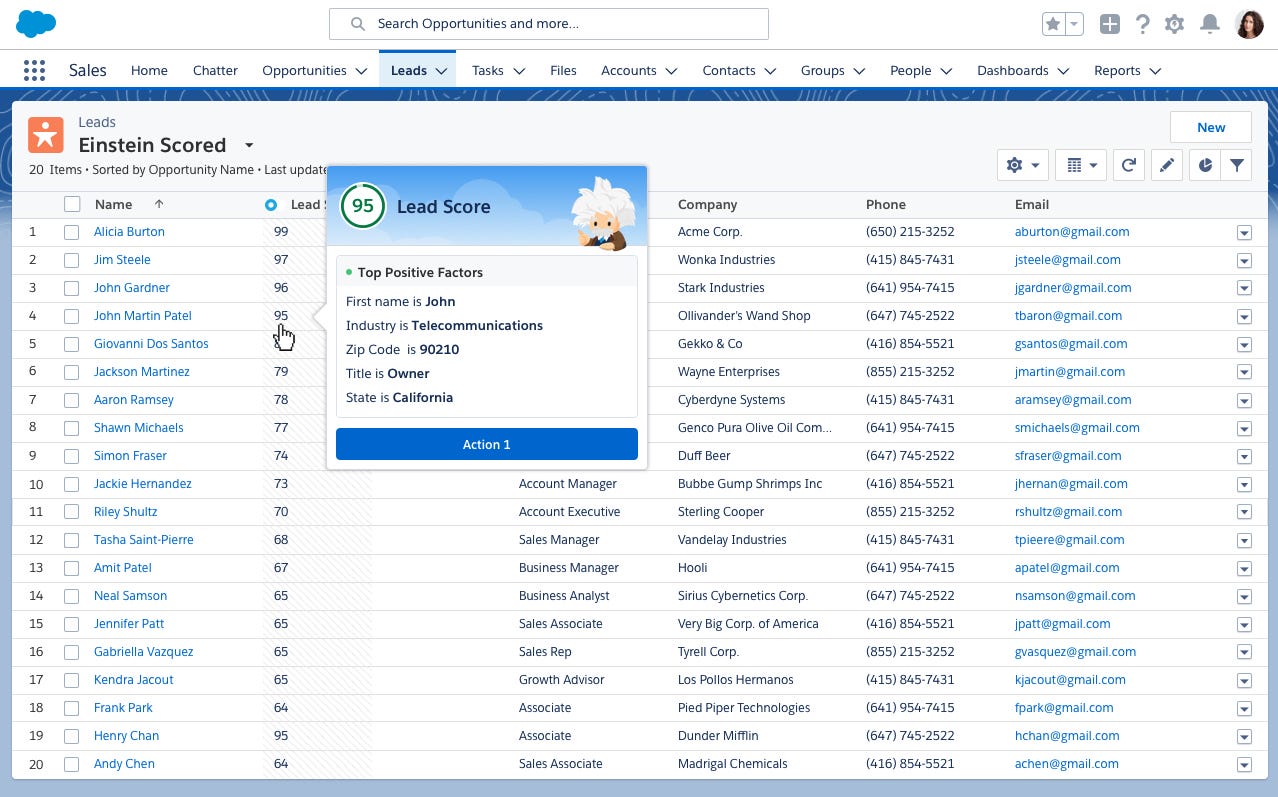Open the Notifications bell
The image size is (1278, 797).
pos(1210,24)
